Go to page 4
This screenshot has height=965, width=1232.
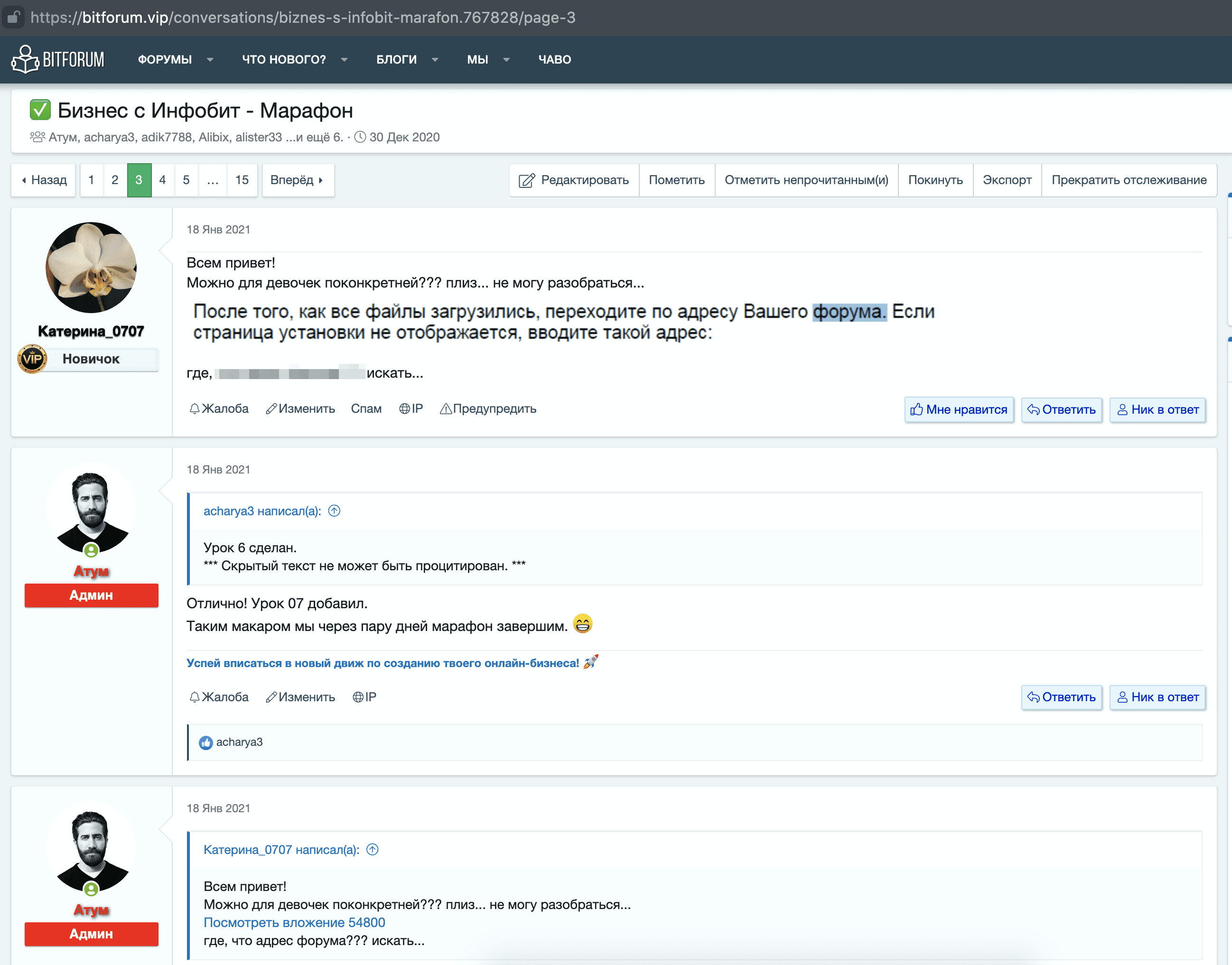[x=163, y=180]
